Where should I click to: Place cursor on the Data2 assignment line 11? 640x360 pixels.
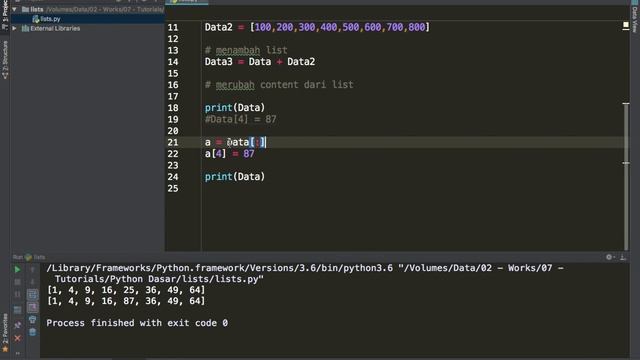coord(317,27)
